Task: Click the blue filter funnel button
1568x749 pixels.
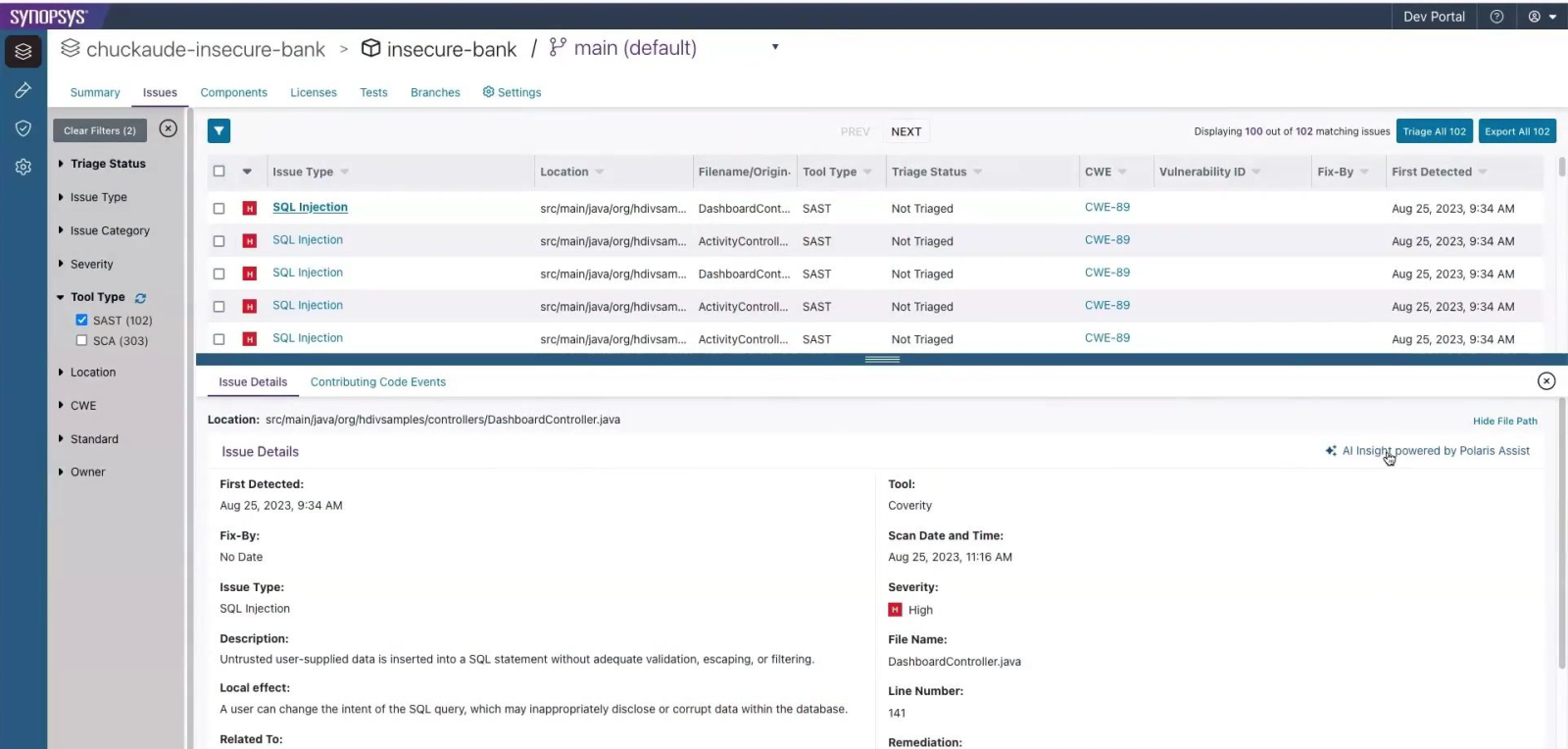Action: point(220,130)
